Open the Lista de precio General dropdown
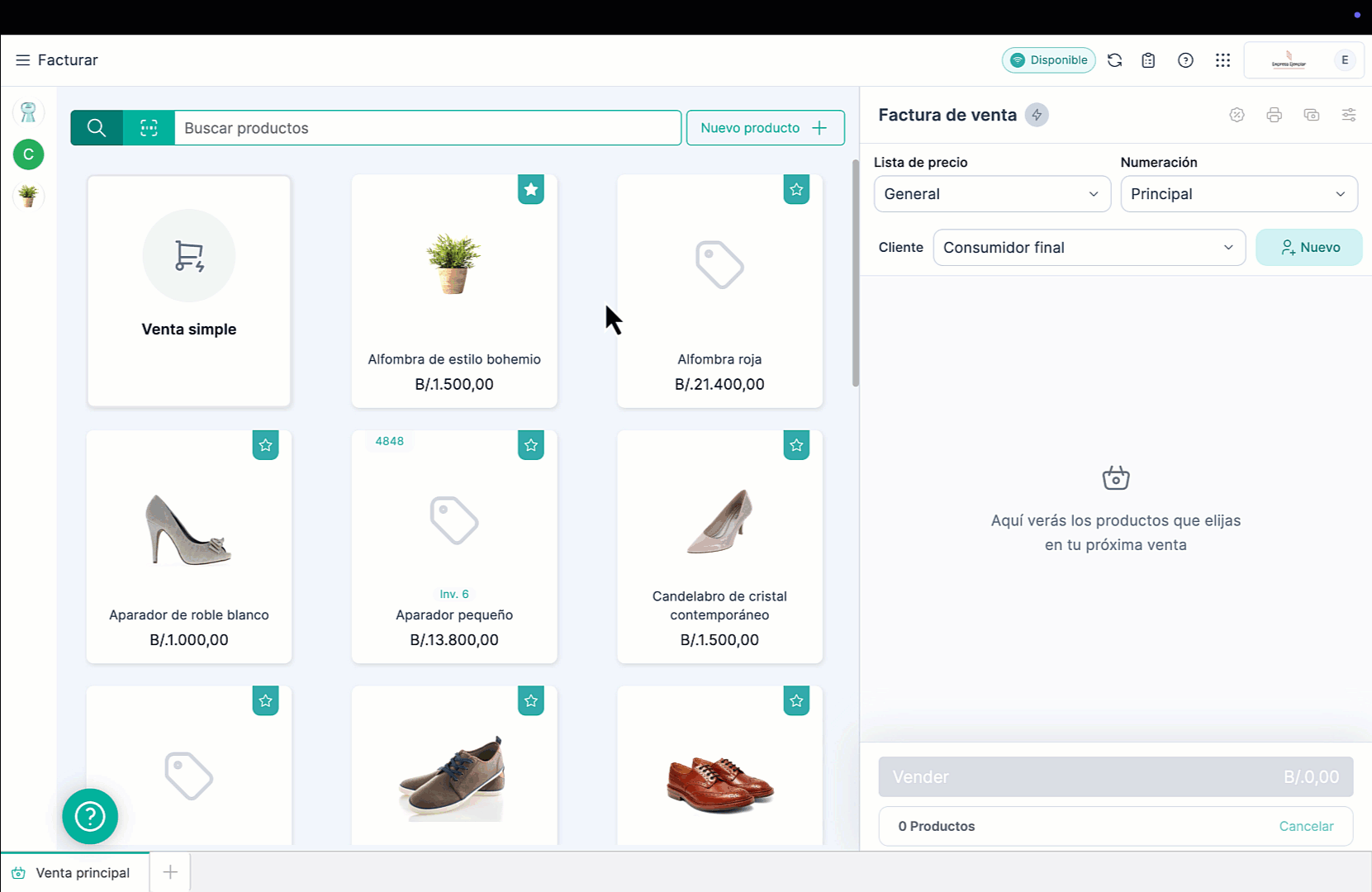Image resolution: width=1372 pixels, height=892 pixels. 991,194
